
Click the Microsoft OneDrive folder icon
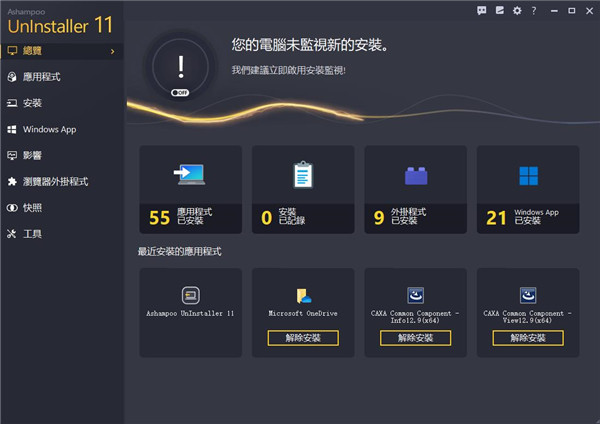tap(303, 295)
